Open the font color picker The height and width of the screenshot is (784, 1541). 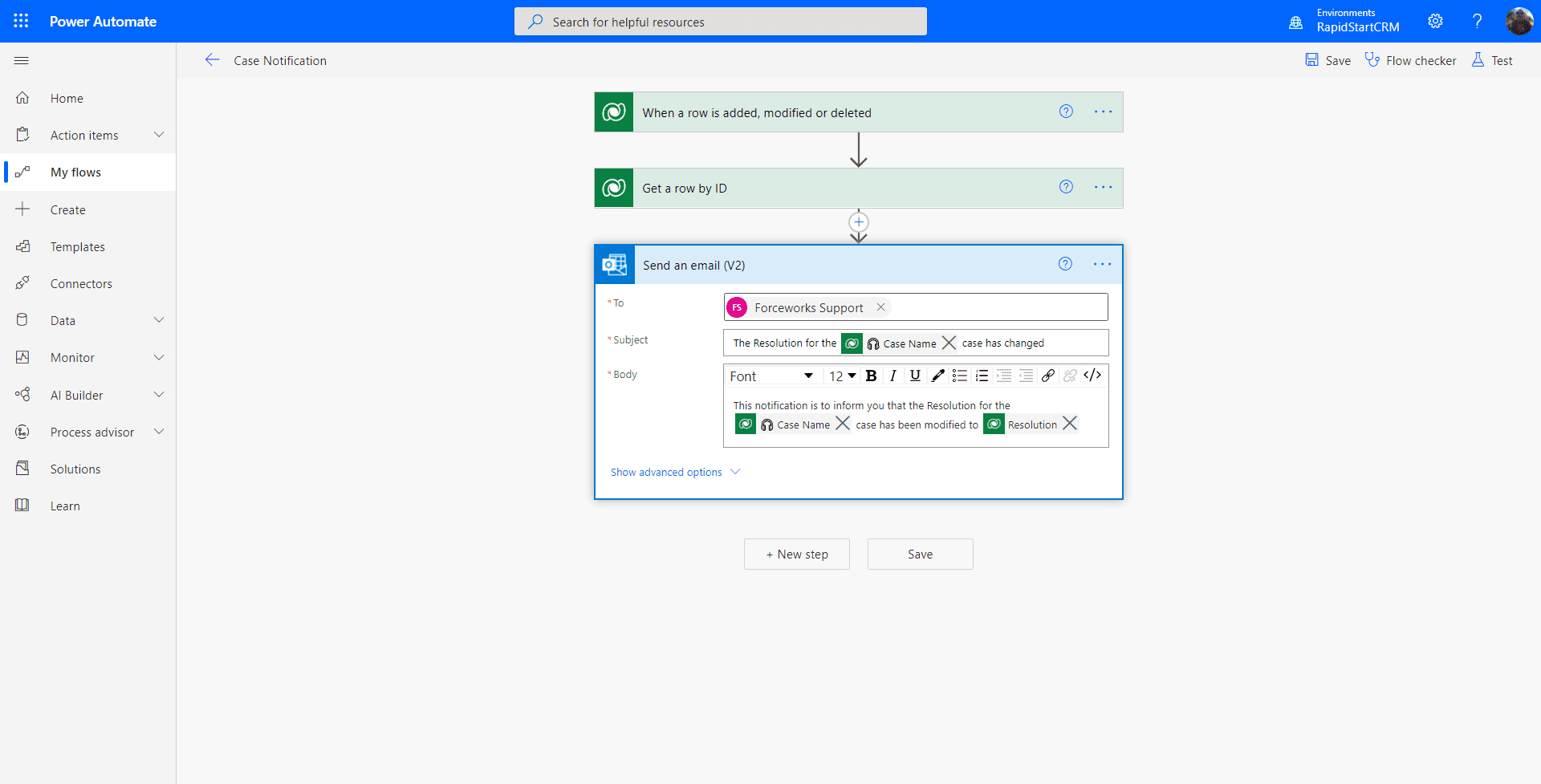(x=937, y=376)
